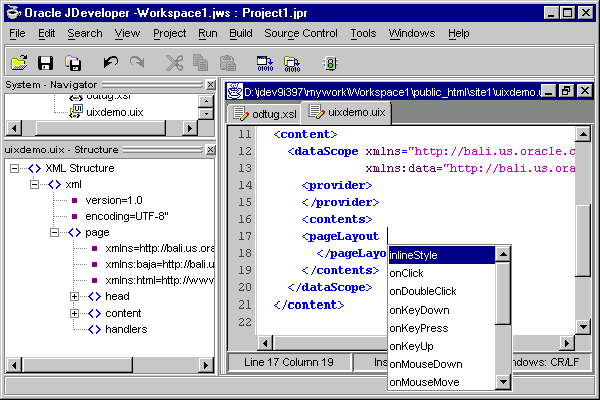Click the uixdemo.uix file icon in Navigator
Screen dimensions: 600x400
[76, 112]
